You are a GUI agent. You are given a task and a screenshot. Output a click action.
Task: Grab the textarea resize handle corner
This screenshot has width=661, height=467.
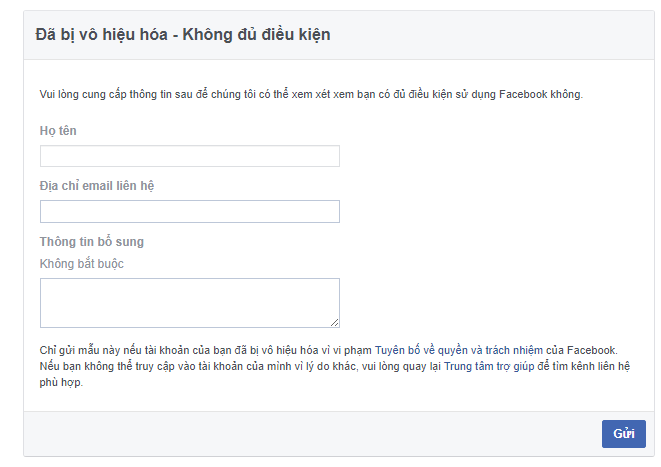pos(335,323)
